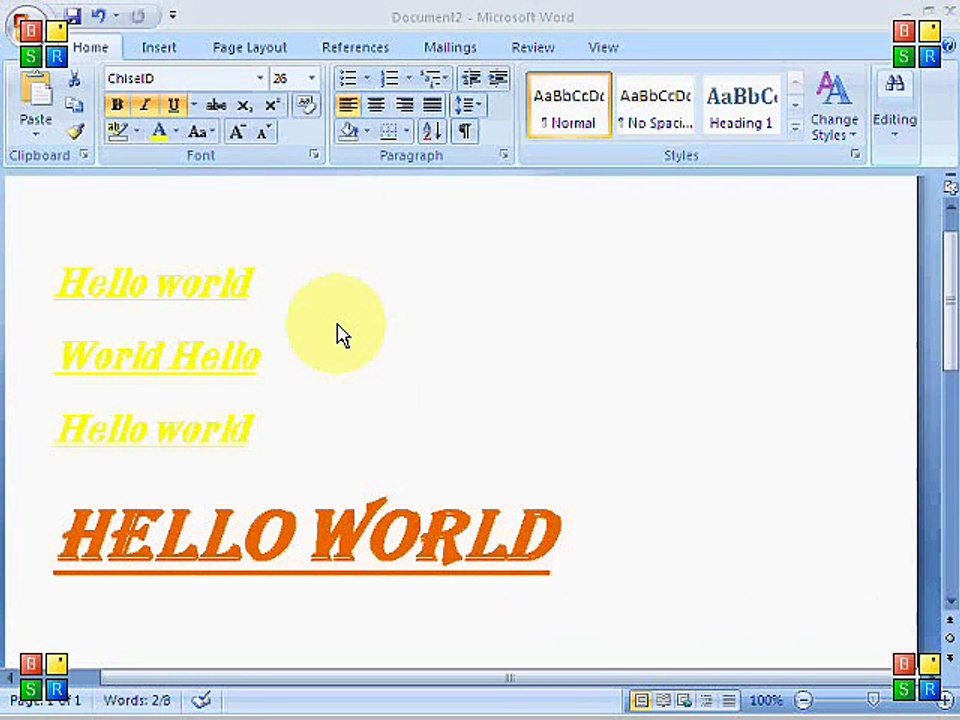Apply the font color A button
This screenshot has width=960, height=720.
[x=159, y=132]
